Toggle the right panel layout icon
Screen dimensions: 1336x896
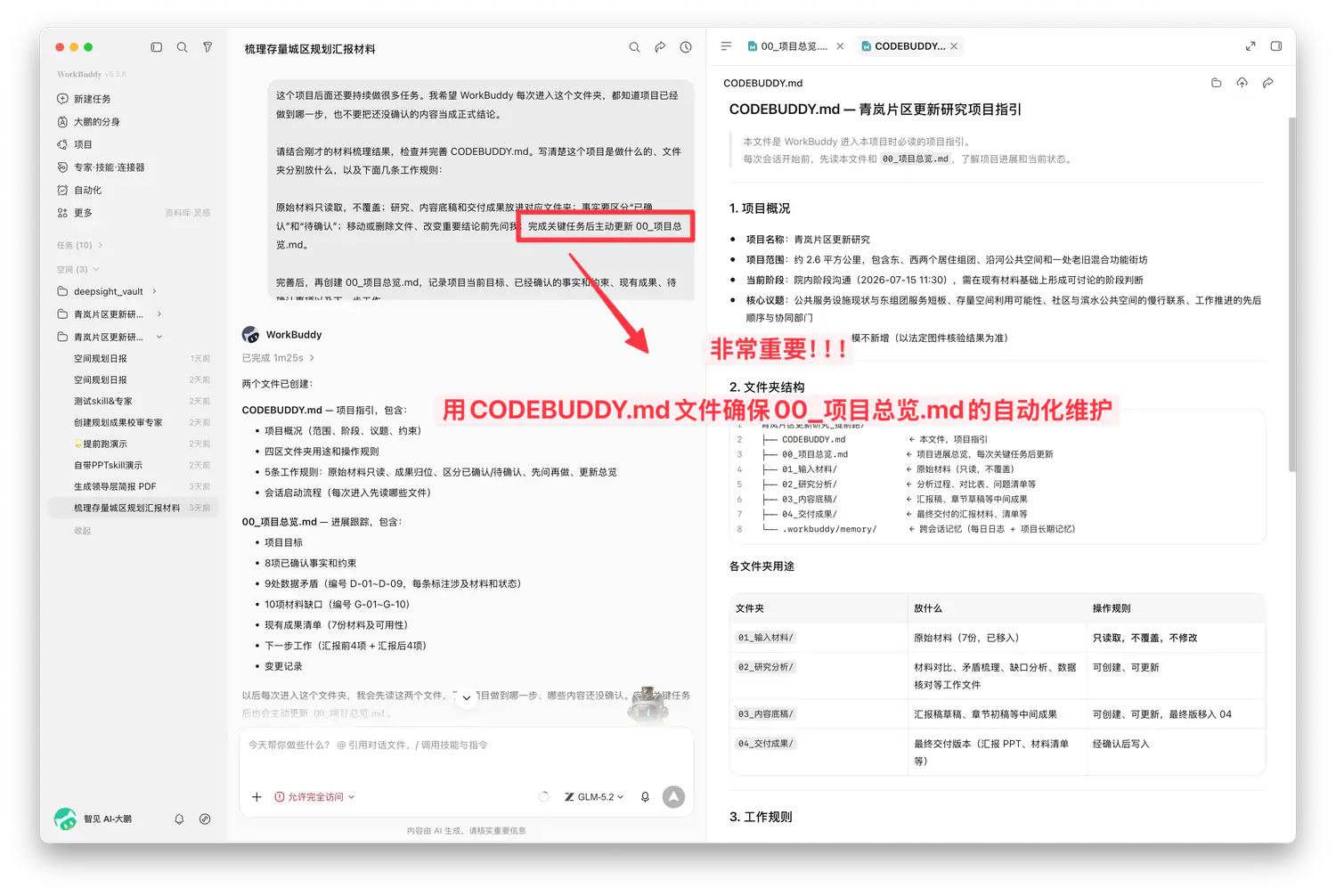coord(1276,46)
